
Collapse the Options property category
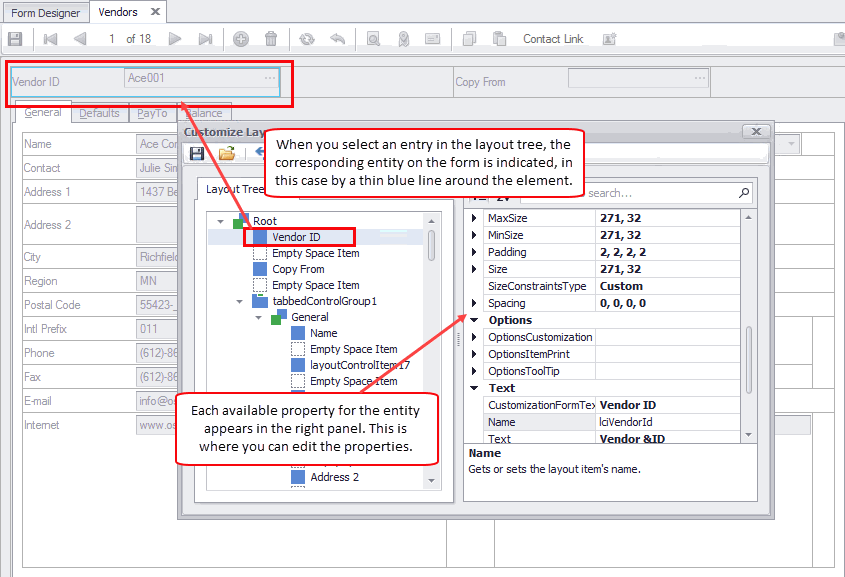(474, 320)
